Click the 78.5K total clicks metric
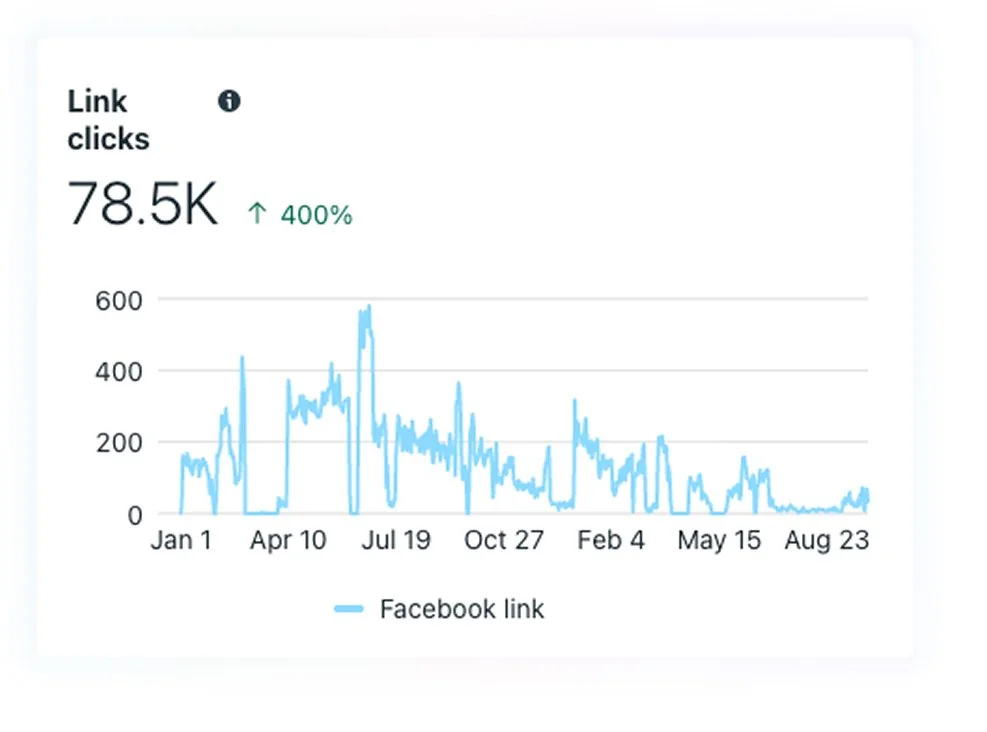The height and width of the screenshot is (732, 987). [x=143, y=203]
